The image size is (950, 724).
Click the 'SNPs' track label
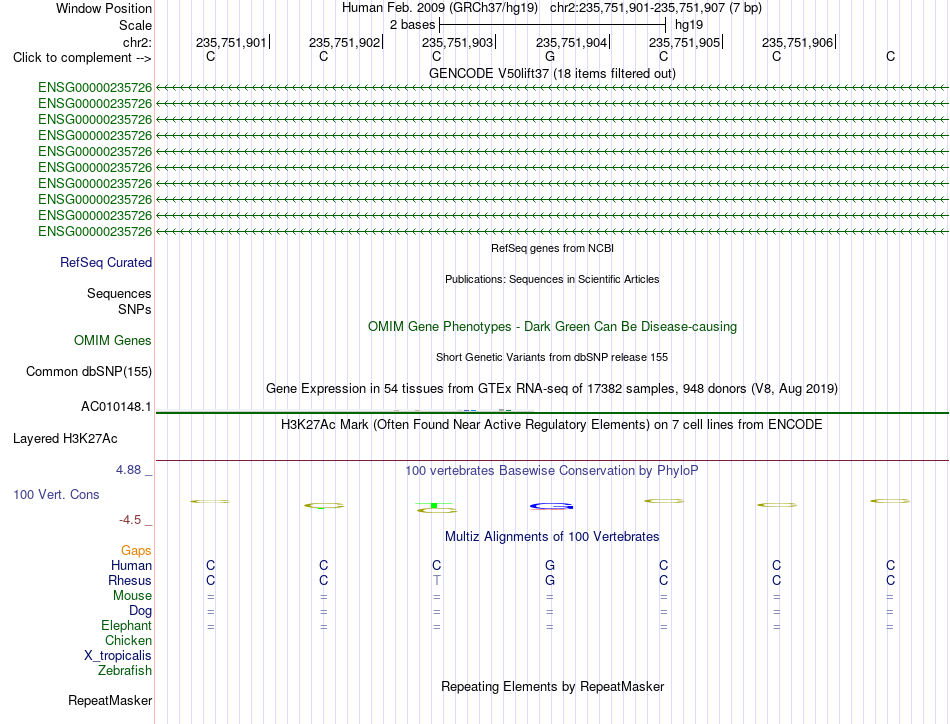tap(135, 310)
